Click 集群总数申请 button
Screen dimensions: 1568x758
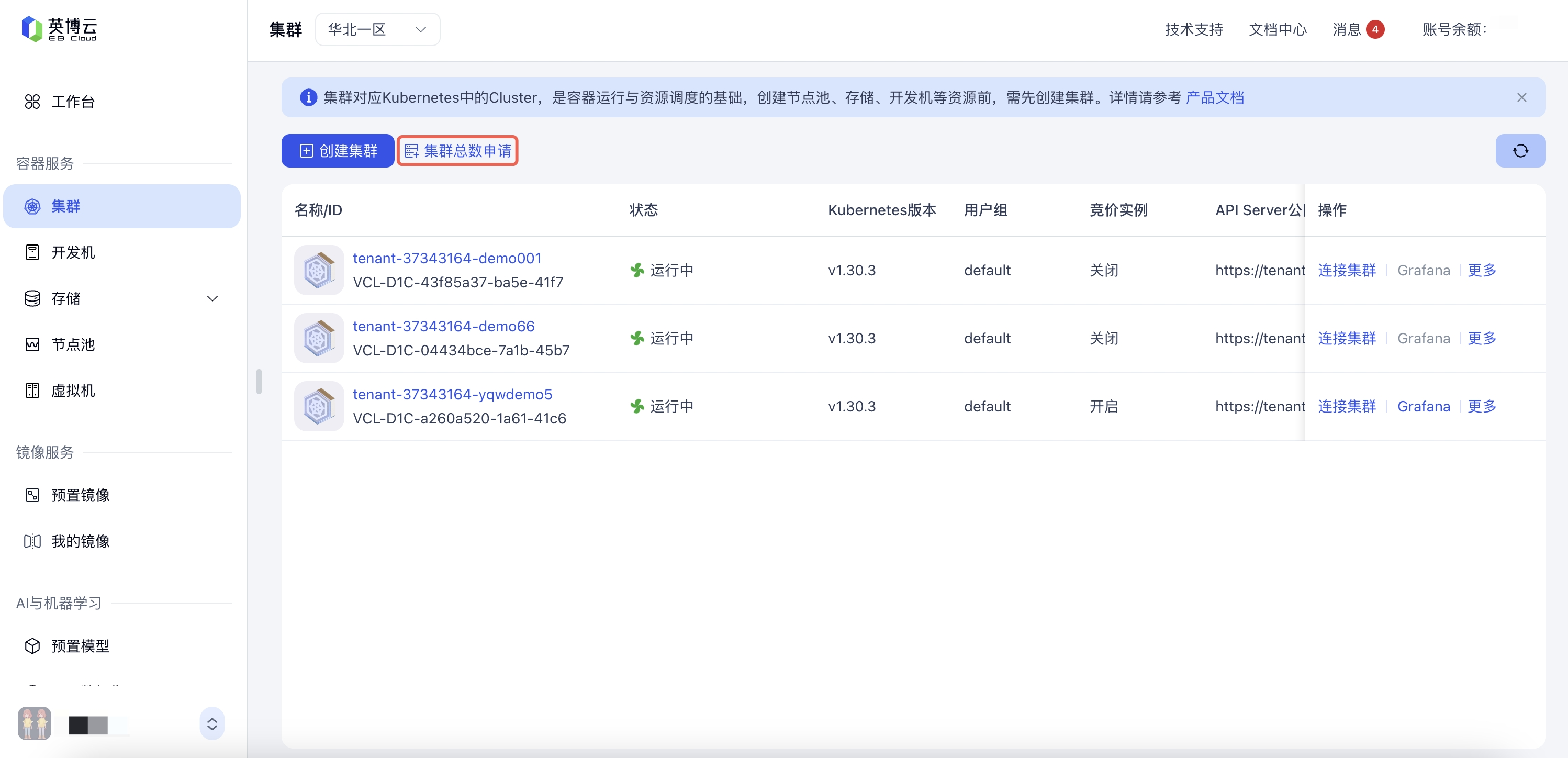pos(458,150)
